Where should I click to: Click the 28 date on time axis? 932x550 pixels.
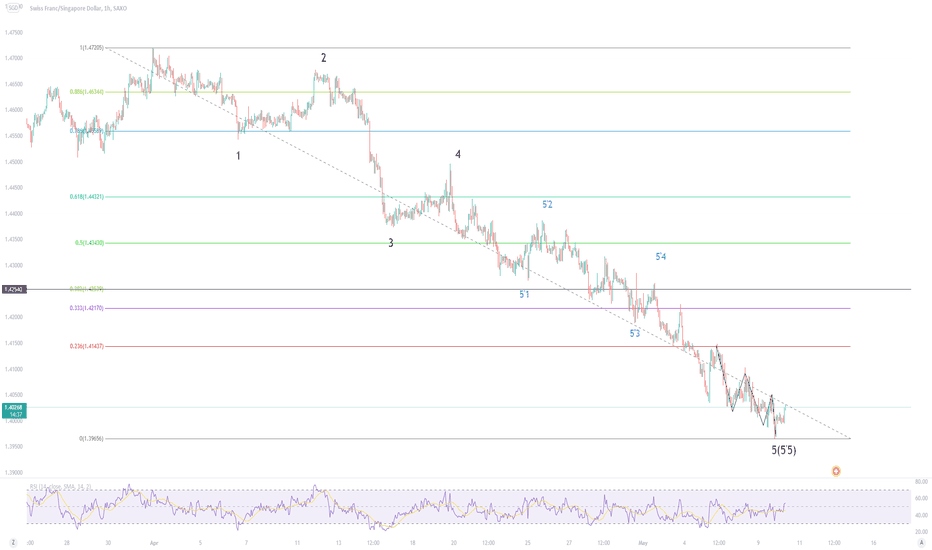[67, 543]
